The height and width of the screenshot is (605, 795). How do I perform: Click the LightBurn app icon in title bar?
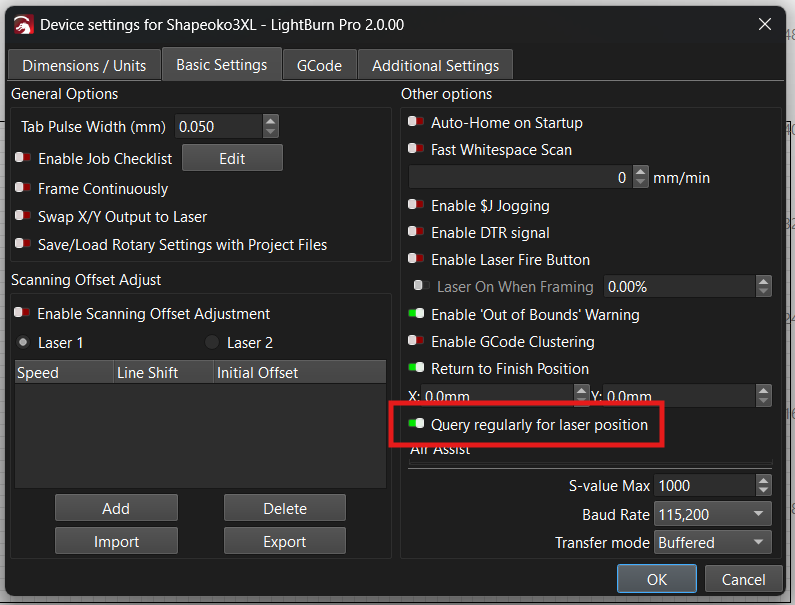23,24
